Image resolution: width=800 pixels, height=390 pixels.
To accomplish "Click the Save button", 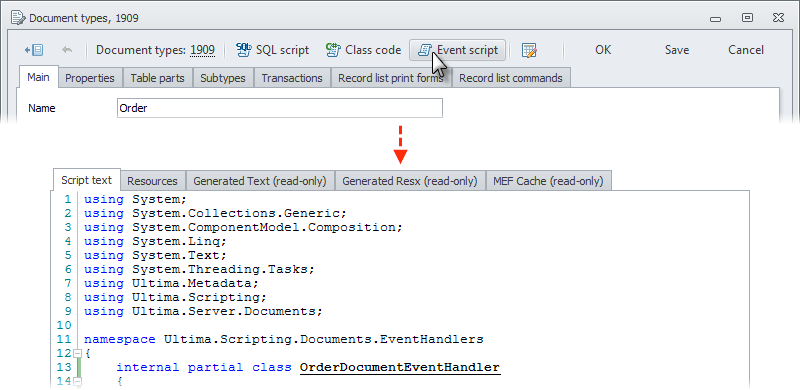I will 677,50.
